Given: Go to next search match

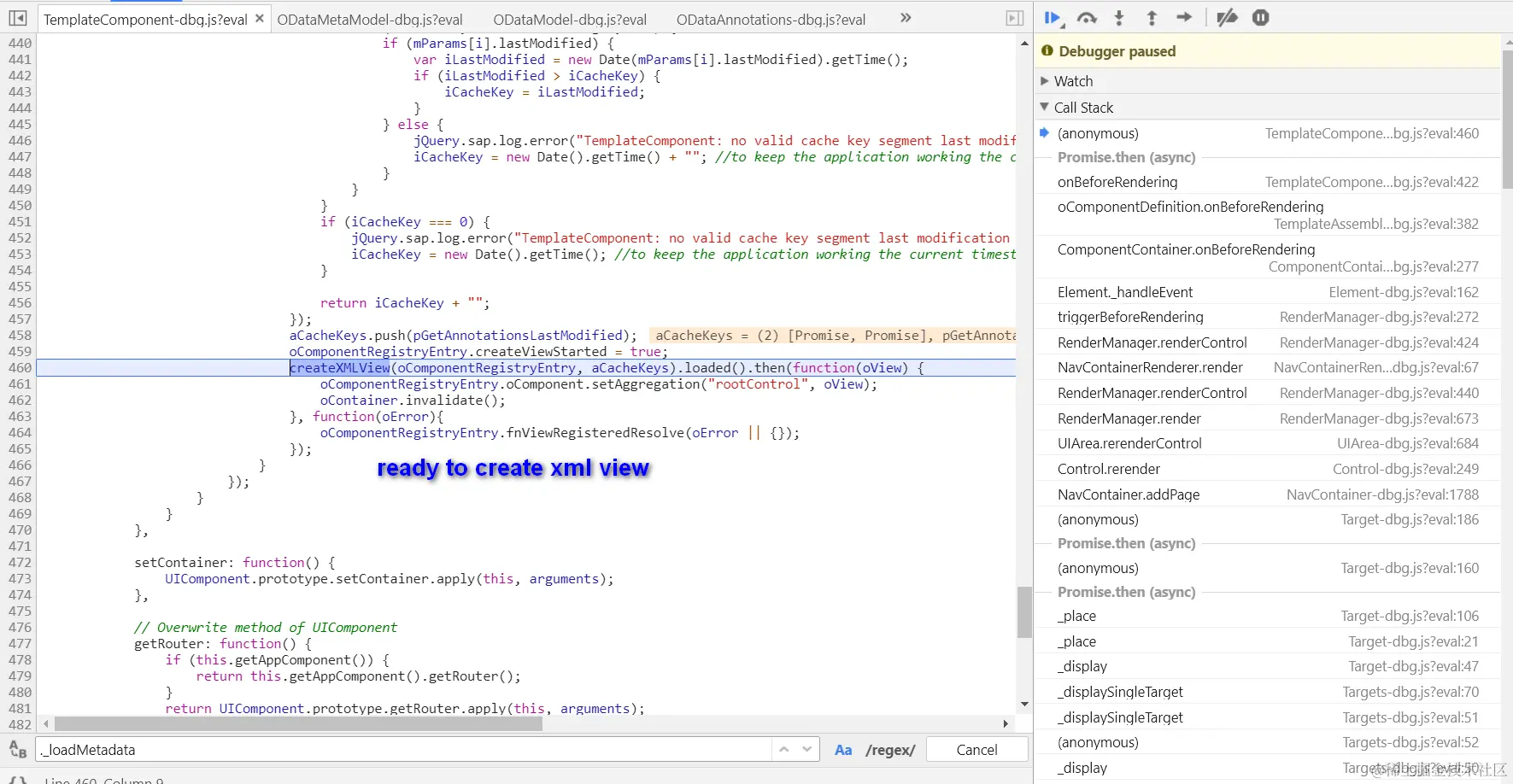Looking at the screenshot, I should [806, 749].
